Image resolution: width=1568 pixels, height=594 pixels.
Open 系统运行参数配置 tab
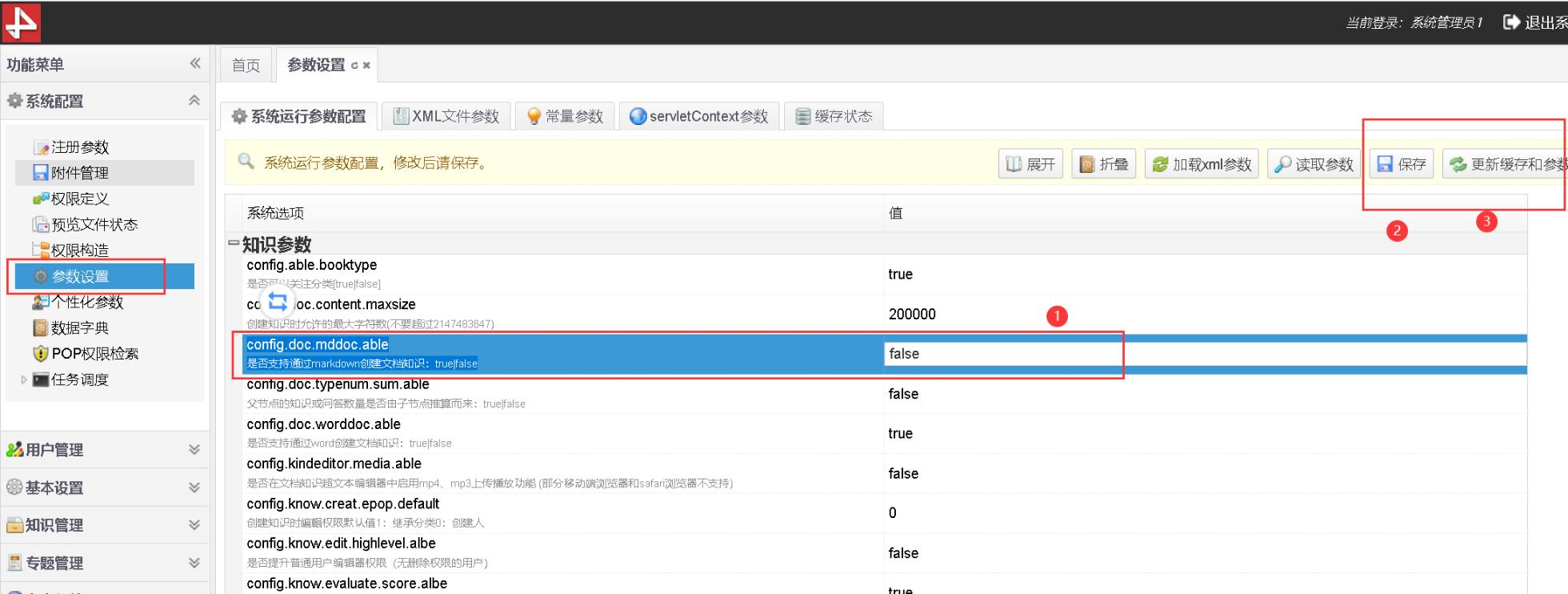point(299,116)
